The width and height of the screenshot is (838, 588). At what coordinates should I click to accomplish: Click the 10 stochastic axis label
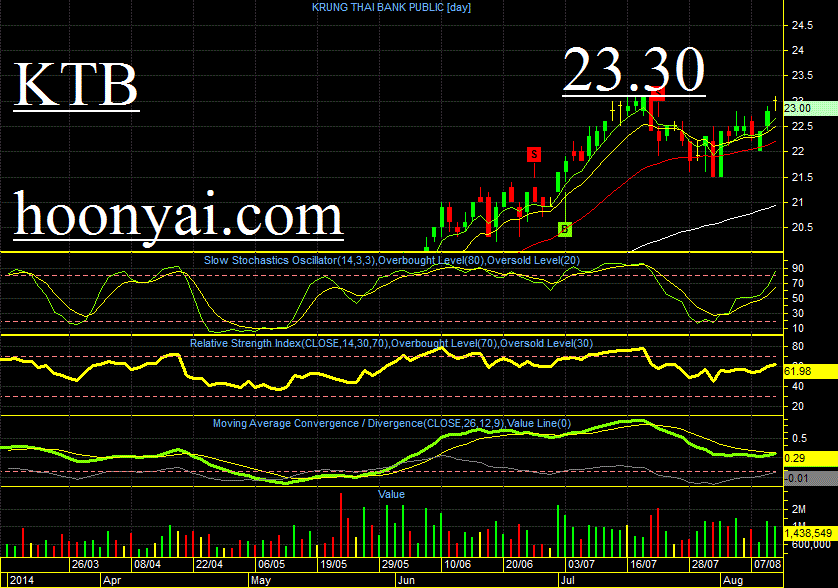[798, 328]
